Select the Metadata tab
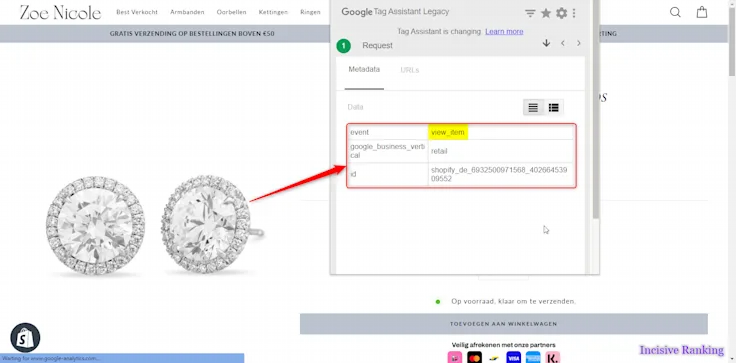This screenshot has height=363, width=736. point(364,70)
